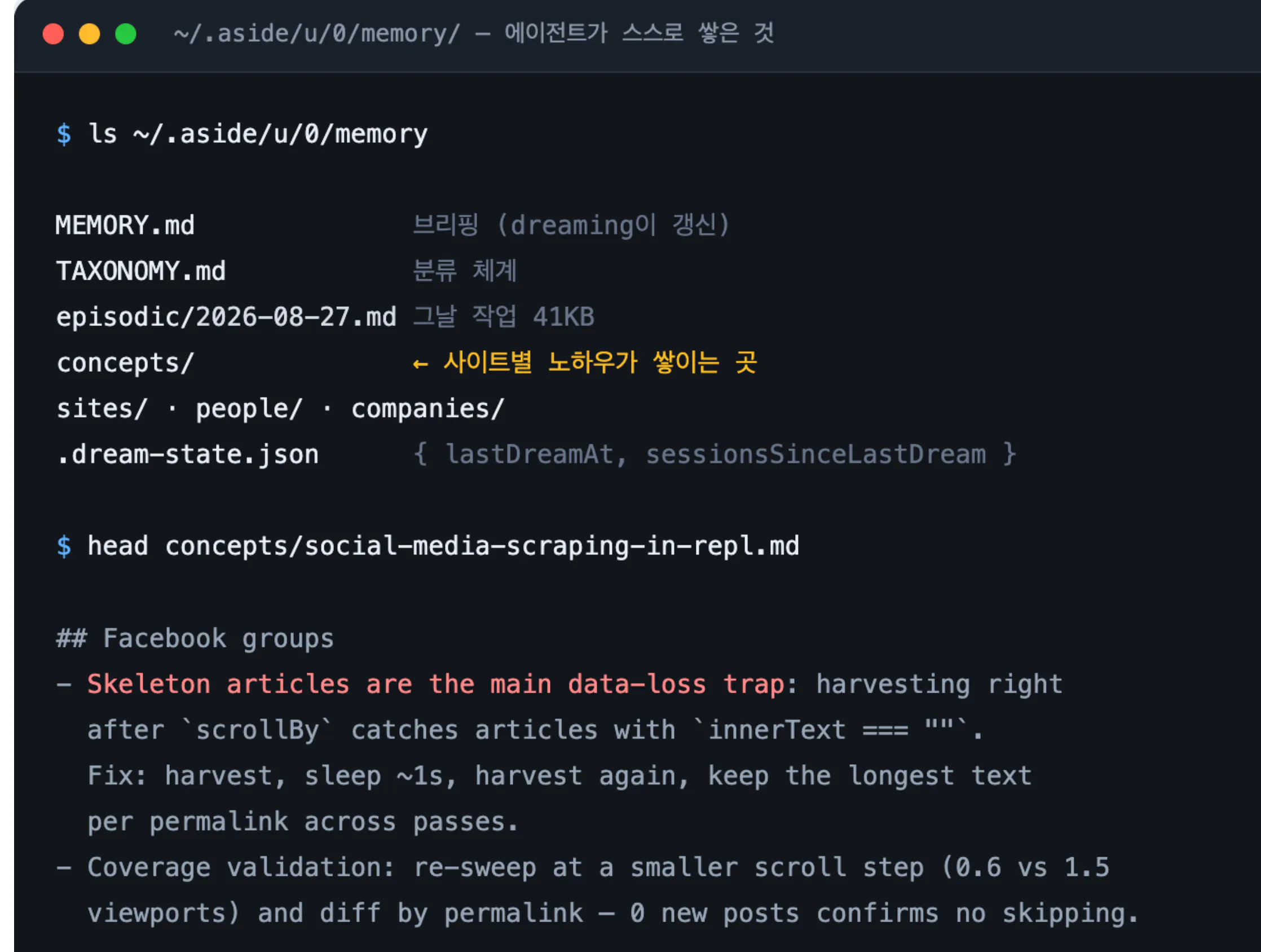This screenshot has height=952, width=1261.
Task: Click the first blue dollar prompt symbol
Action: 64,135
